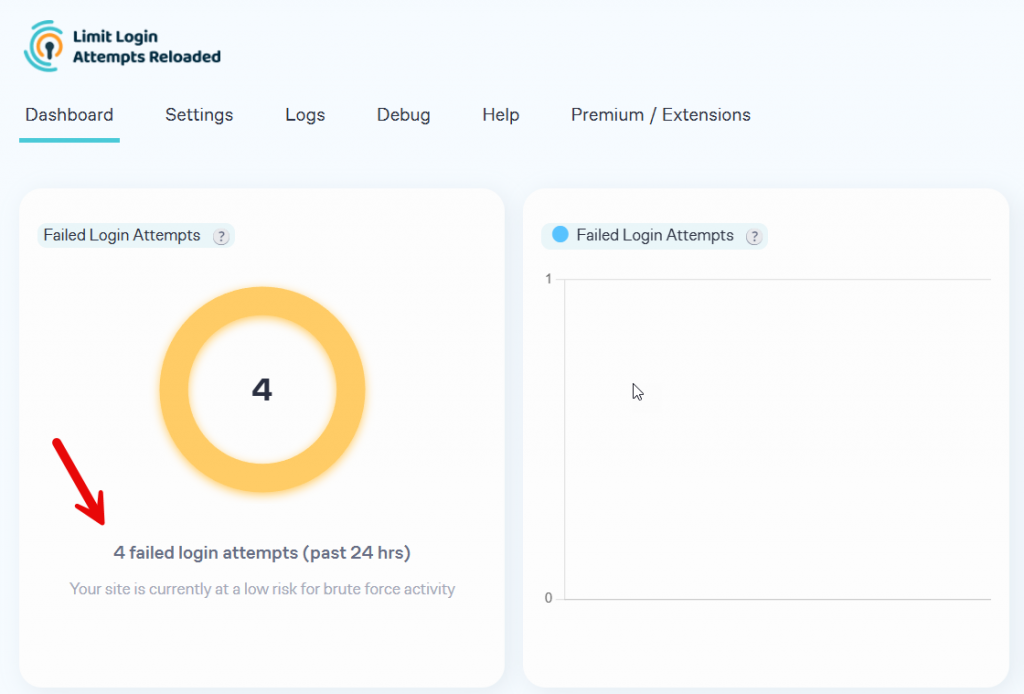This screenshot has height=694, width=1024.
Task: Open the Logs tab
Action: (305, 115)
